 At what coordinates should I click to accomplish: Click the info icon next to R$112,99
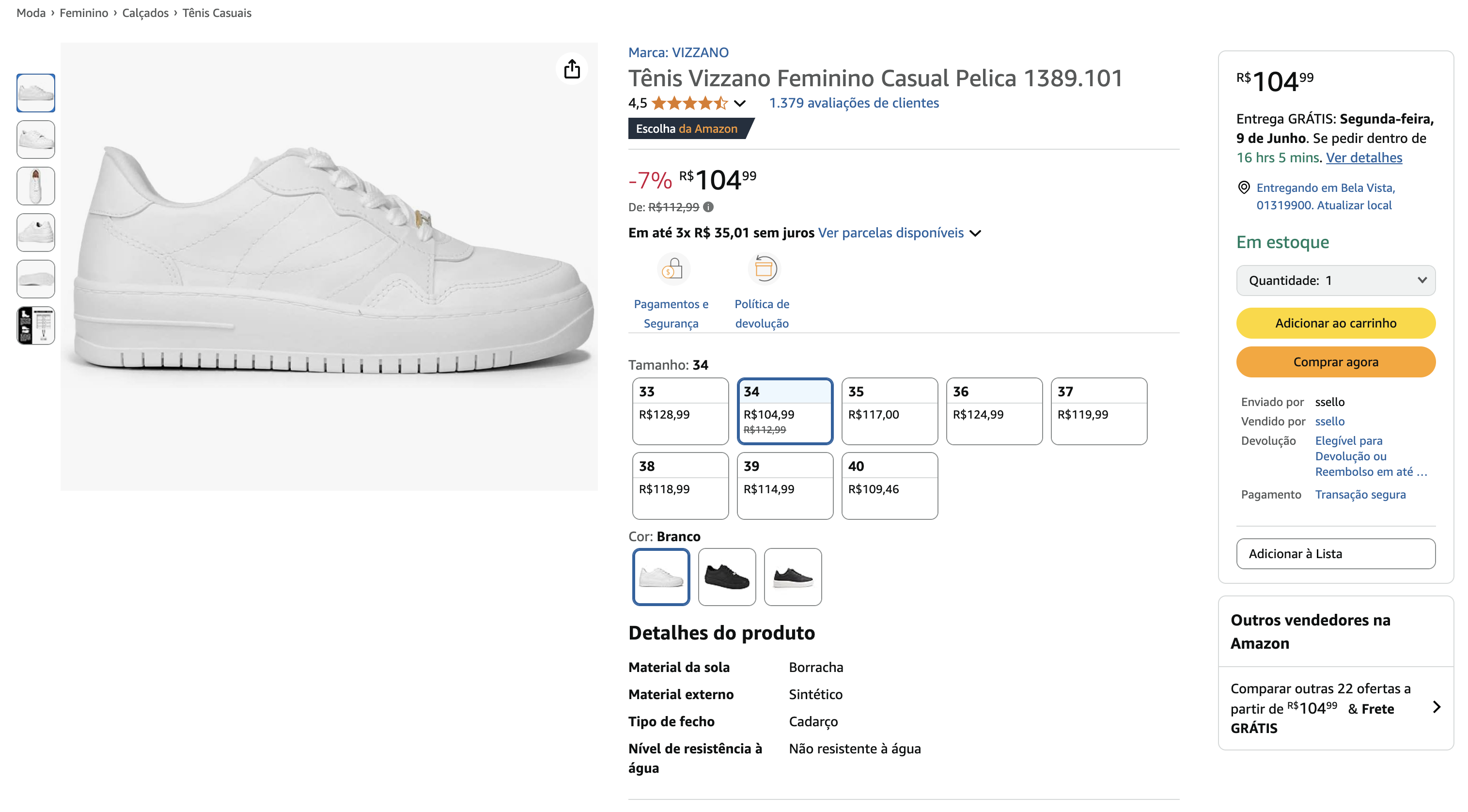pyautogui.click(x=709, y=207)
